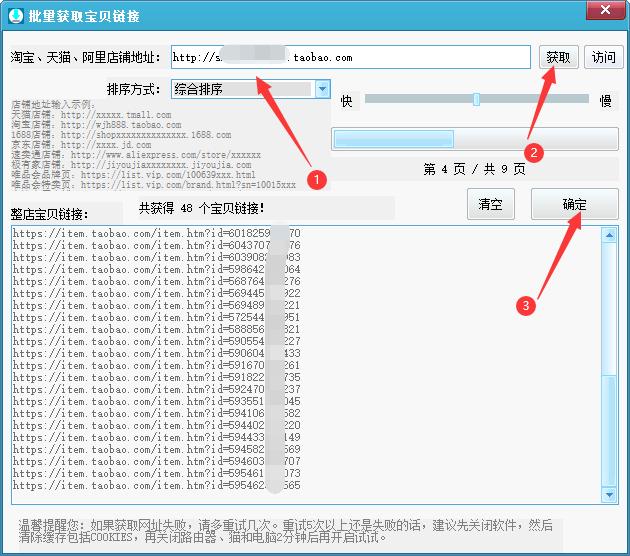Select the 综合排序 combo box
The image size is (630, 556).
pyautogui.click(x=251, y=89)
